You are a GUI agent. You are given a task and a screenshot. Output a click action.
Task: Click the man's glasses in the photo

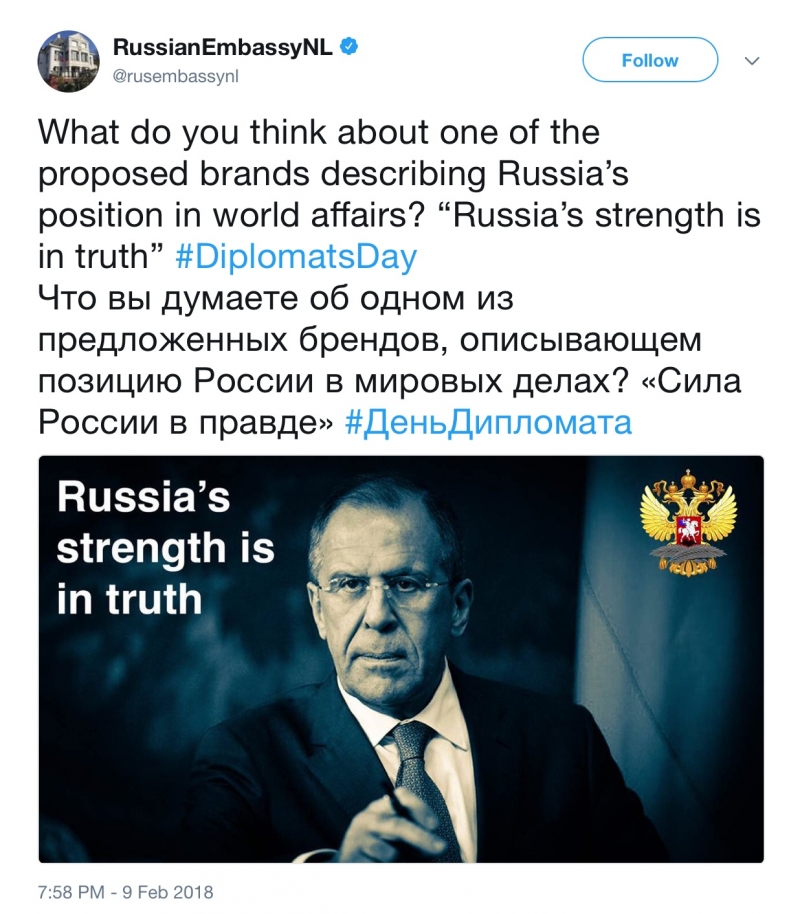385,584
